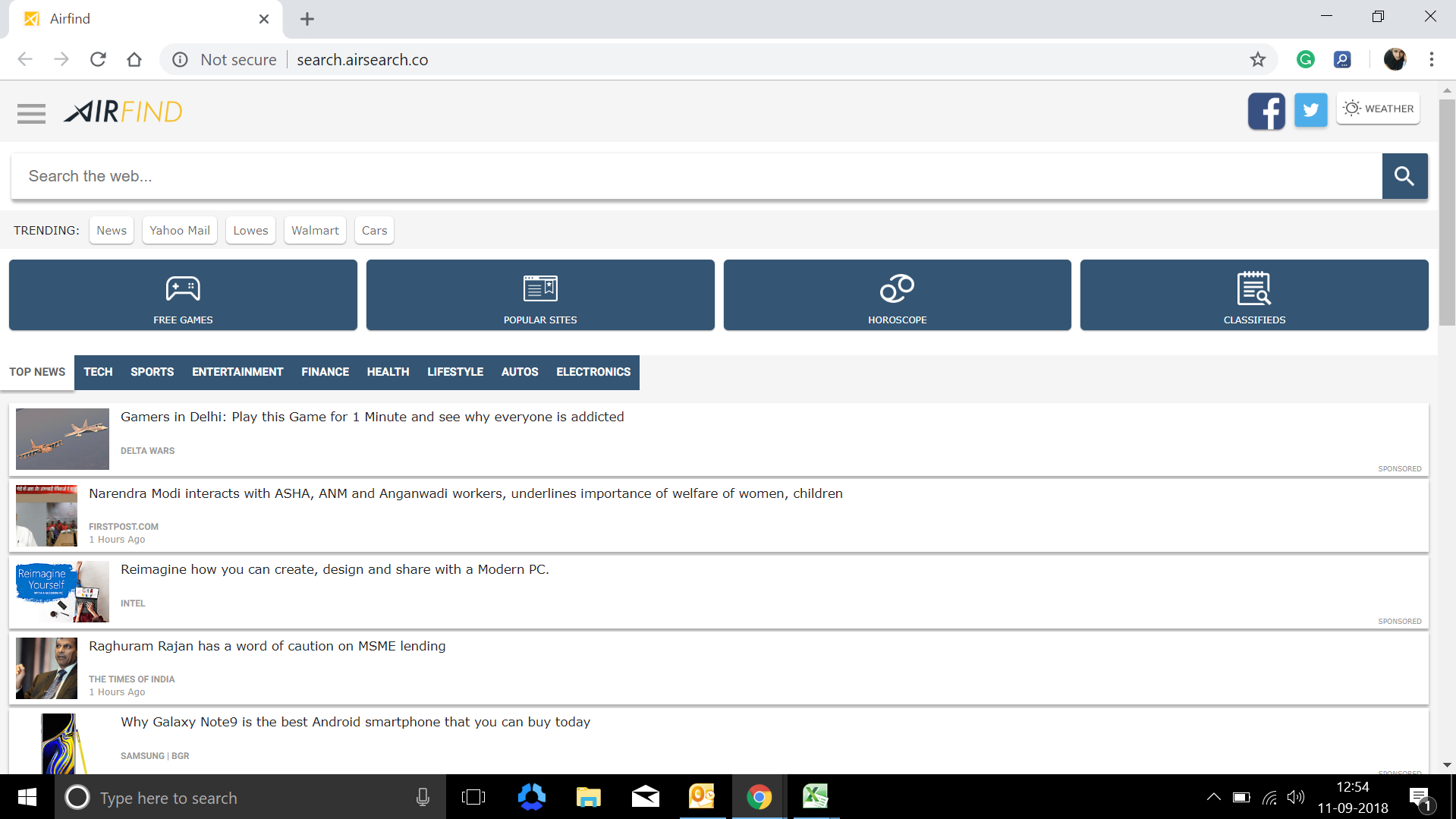The image size is (1456, 819).
Task: Switch to the Finance news tab
Action: point(325,372)
